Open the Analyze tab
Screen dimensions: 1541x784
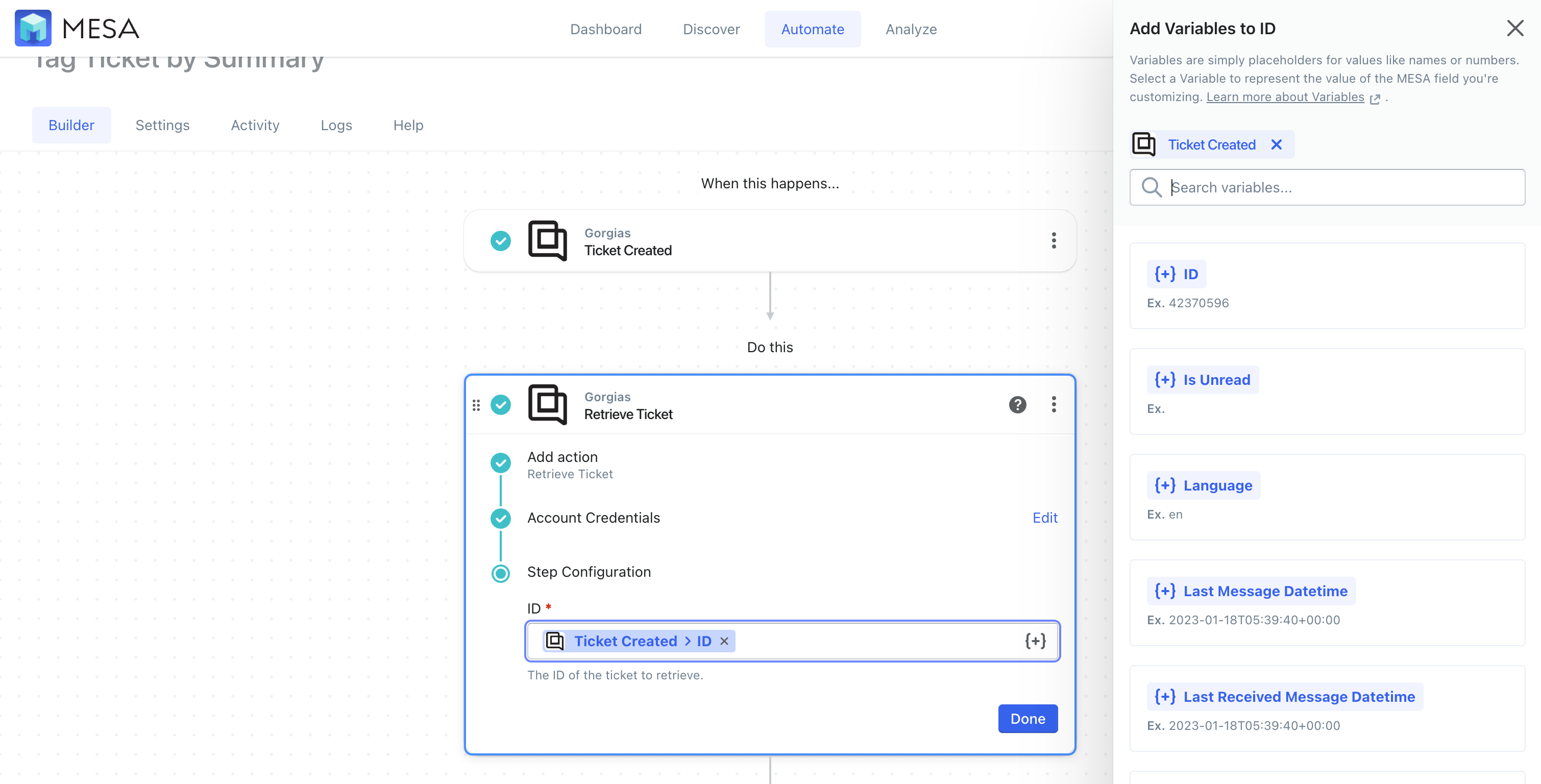tap(911, 29)
